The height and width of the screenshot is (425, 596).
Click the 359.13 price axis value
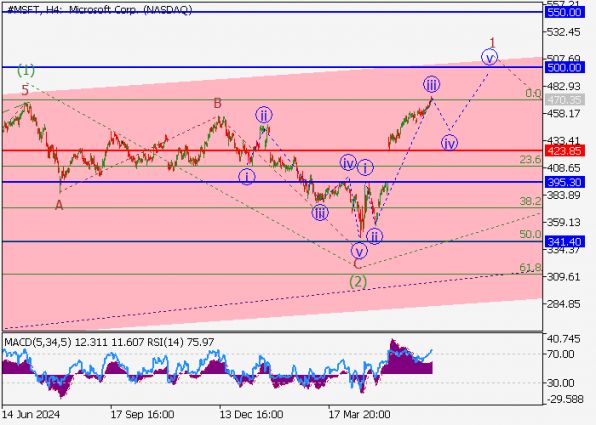pyautogui.click(x=563, y=222)
